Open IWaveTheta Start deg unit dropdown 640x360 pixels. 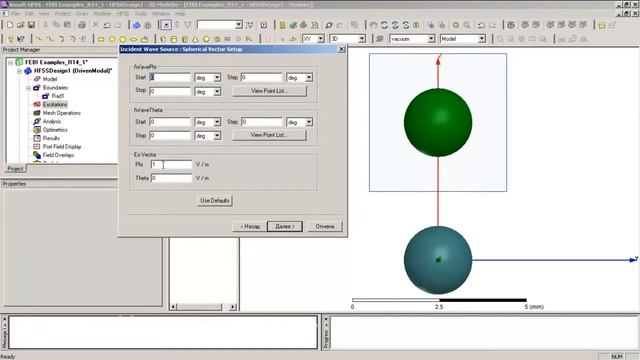pos(217,122)
